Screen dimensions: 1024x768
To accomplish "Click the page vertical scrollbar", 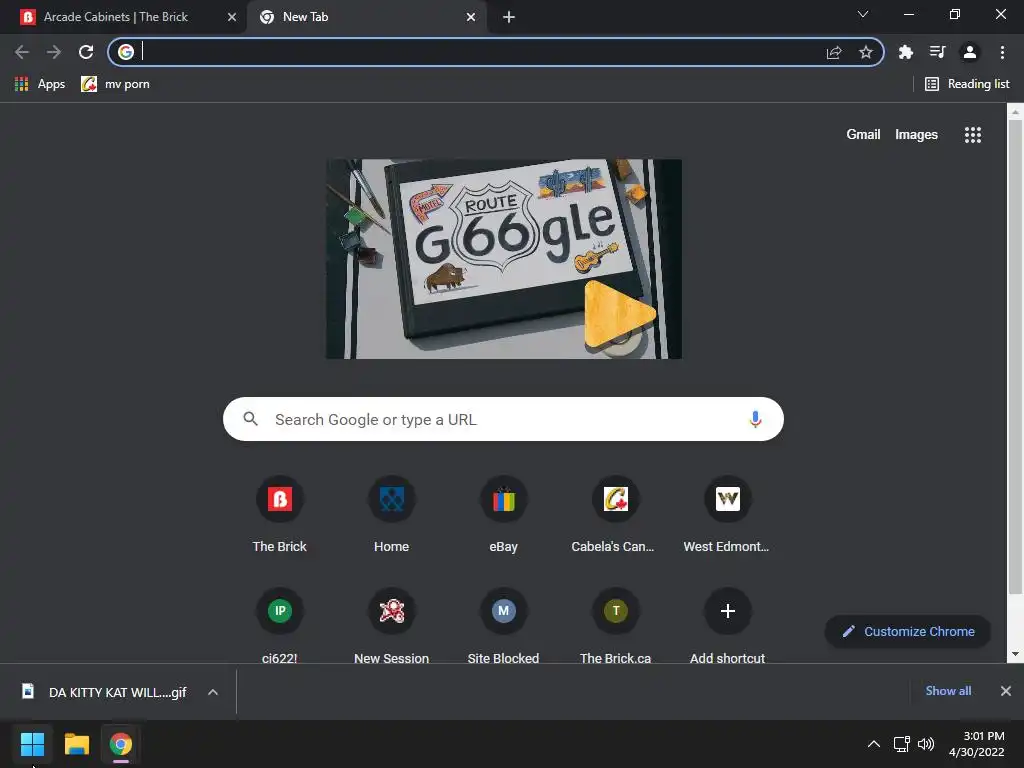I will click(x=1015, y=358).
